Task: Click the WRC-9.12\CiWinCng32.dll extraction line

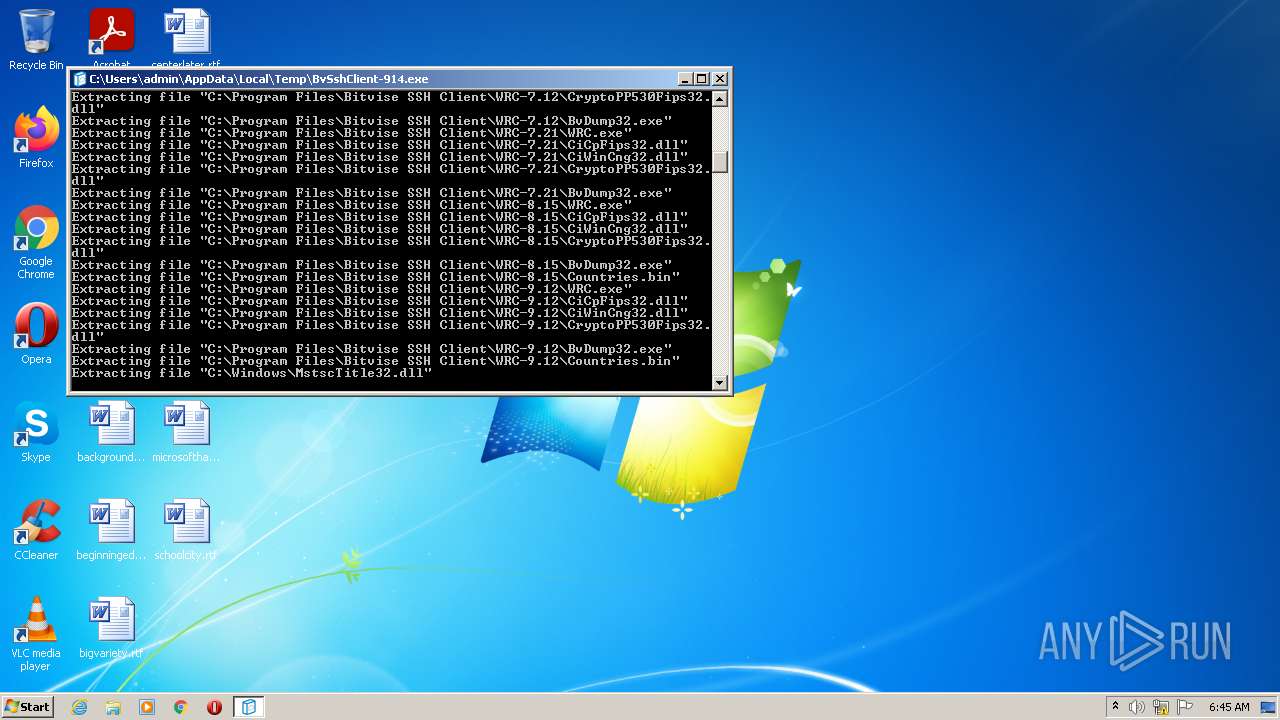Action: [380, 313]
